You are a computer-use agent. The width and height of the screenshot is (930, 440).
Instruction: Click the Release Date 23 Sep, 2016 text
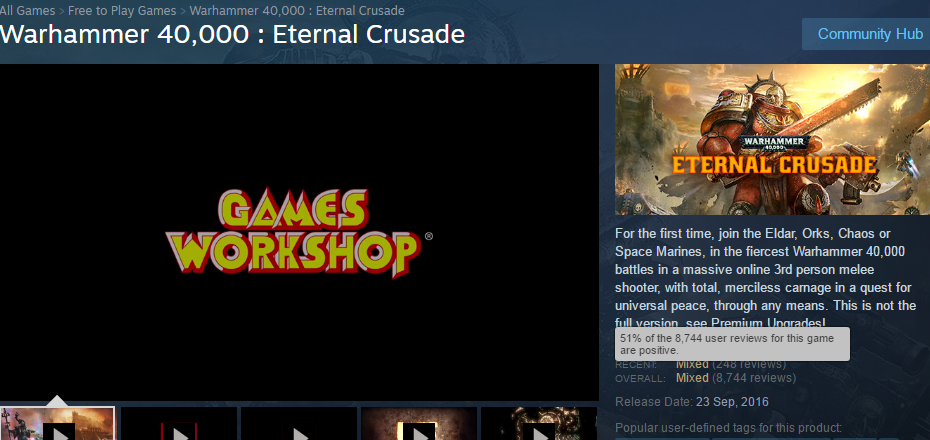click(692, 402)
